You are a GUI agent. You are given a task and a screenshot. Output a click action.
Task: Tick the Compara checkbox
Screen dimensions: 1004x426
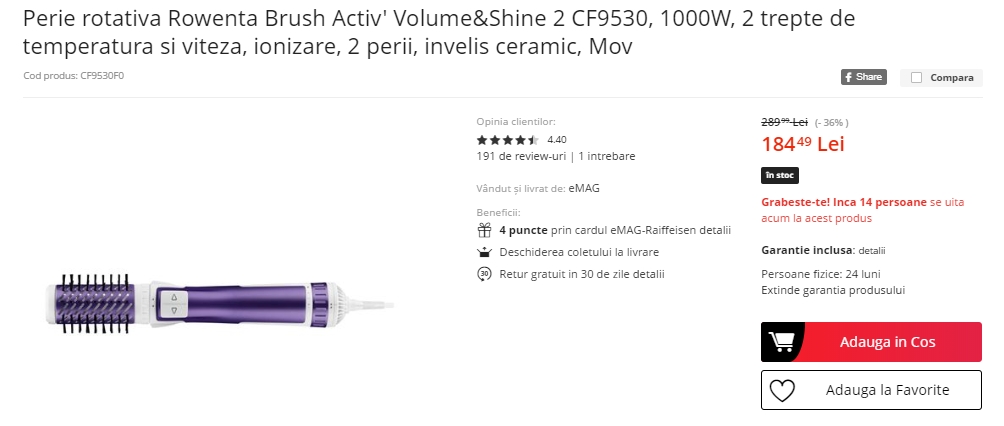coord(916,78)
